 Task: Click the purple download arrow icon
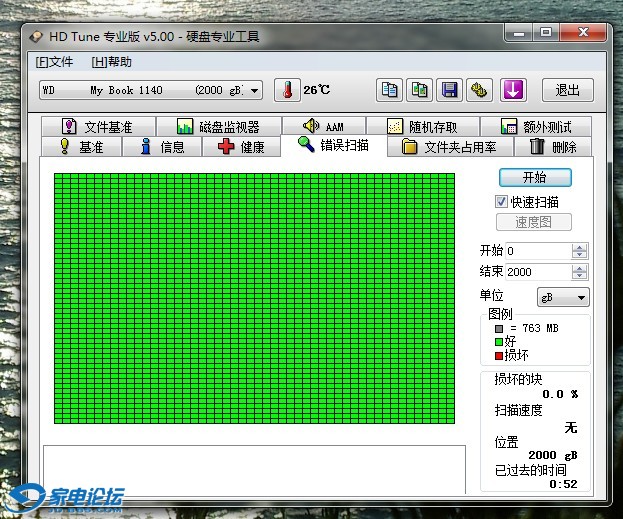point(513,90)
